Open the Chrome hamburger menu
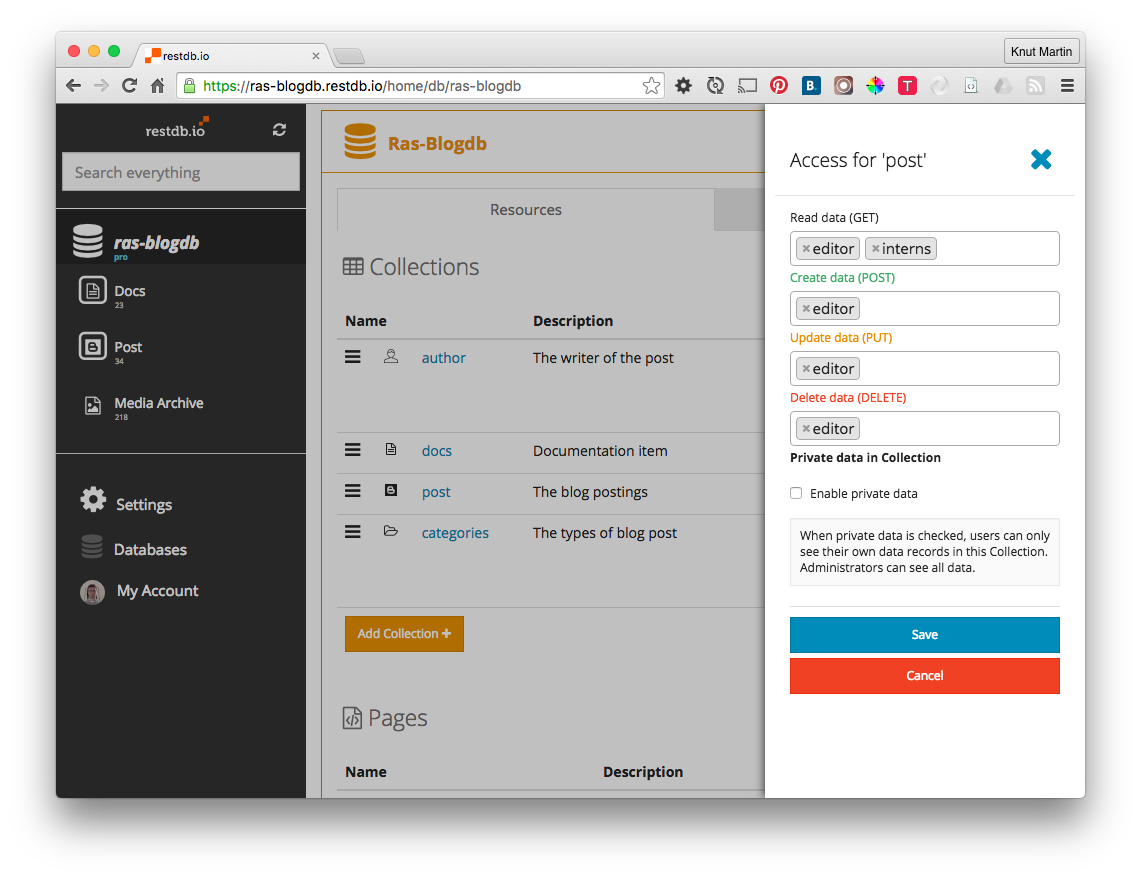Viewport: 1141px width, 878px height. pos(1068,86)
